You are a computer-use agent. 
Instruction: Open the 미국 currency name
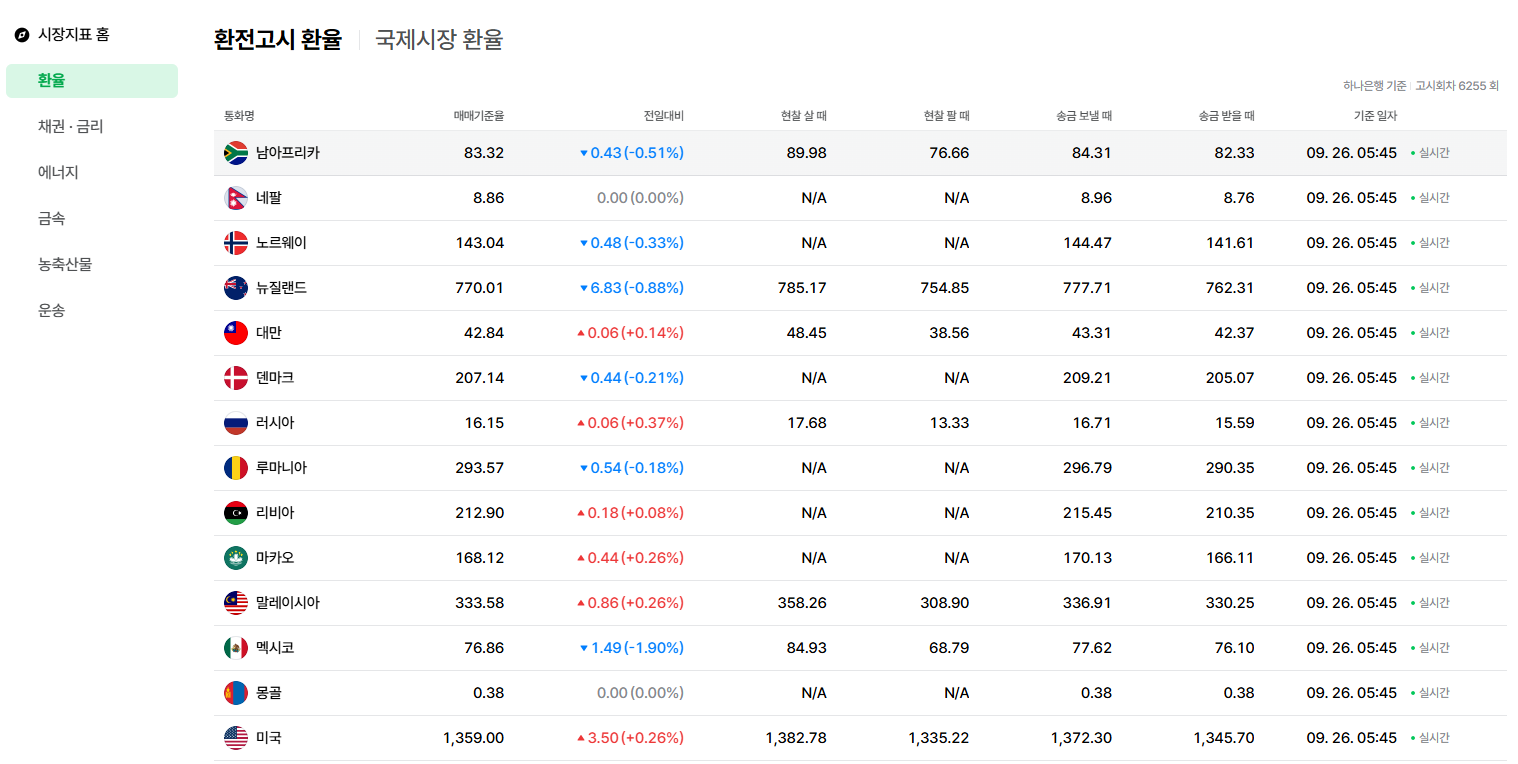click(269, 738)
